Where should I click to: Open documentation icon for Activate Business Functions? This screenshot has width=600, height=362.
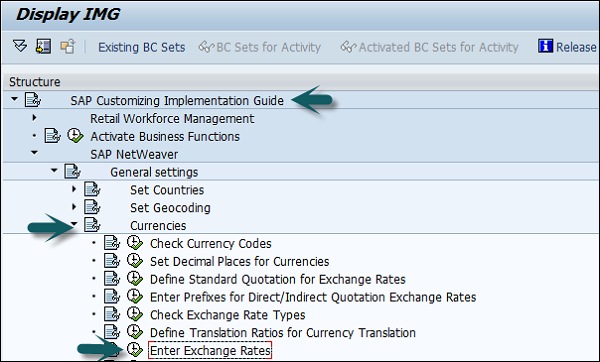click(x=52, y=136)
